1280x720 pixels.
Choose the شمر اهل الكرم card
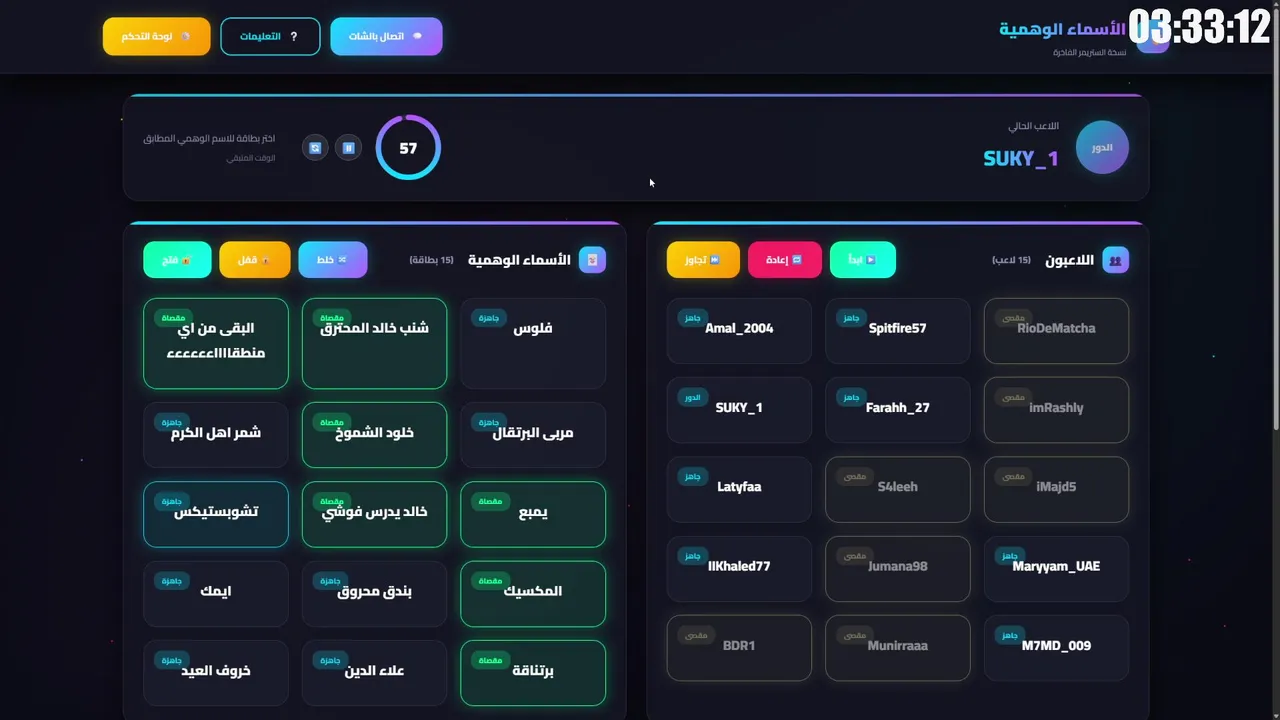click(216, 435)
